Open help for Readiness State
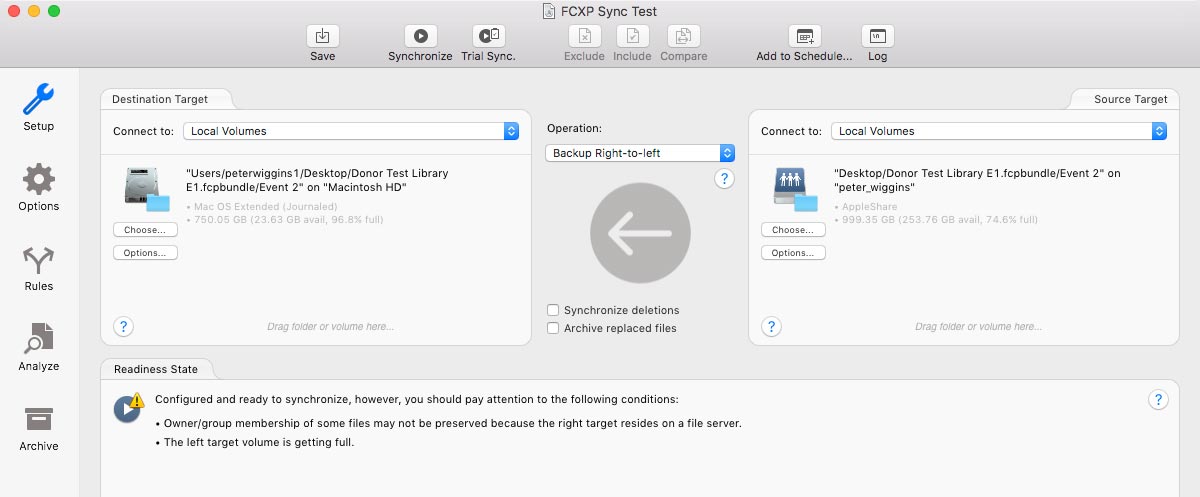 [1158, 400]
